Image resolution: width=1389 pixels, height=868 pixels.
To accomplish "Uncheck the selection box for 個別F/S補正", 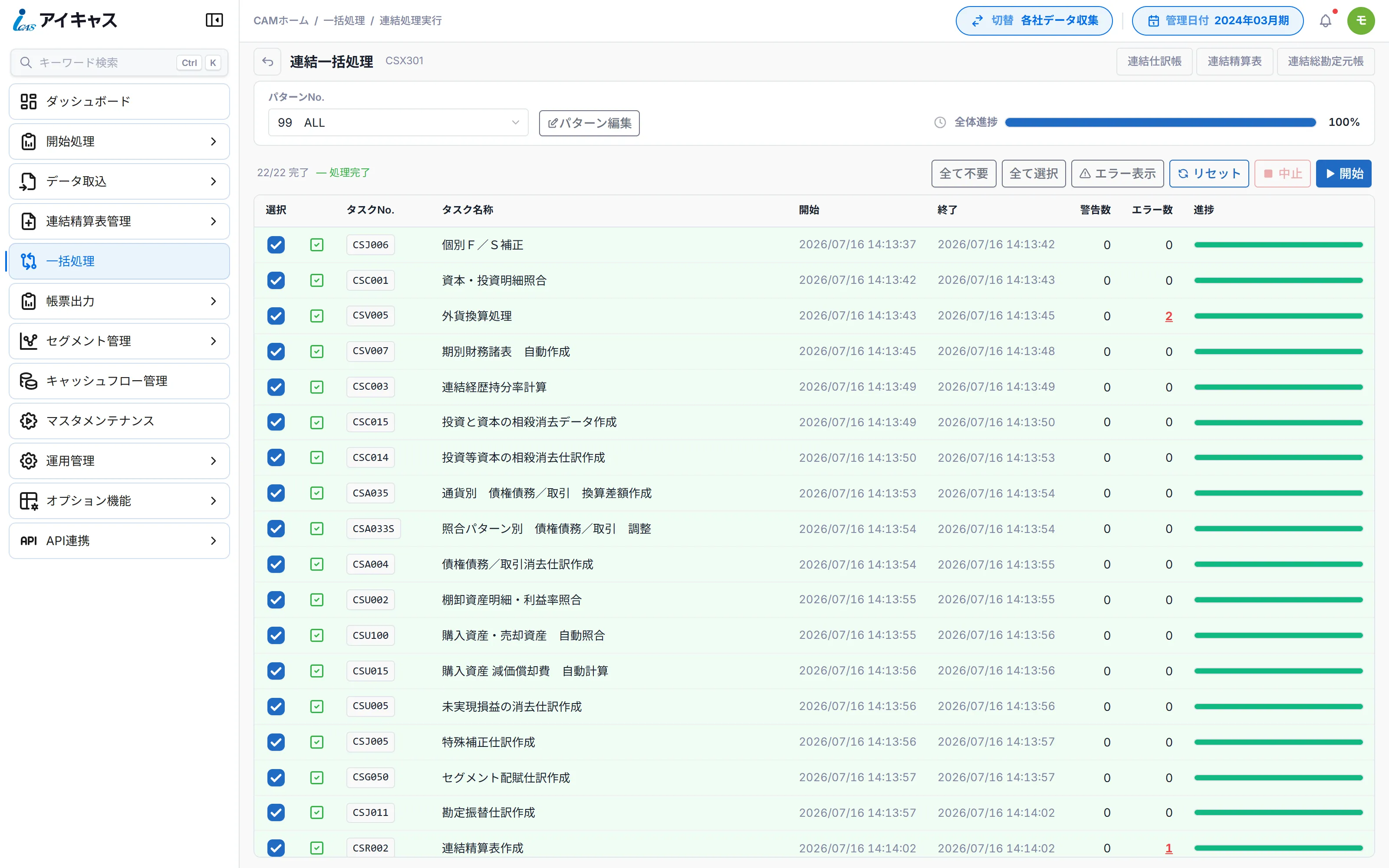I will [276, 245].
